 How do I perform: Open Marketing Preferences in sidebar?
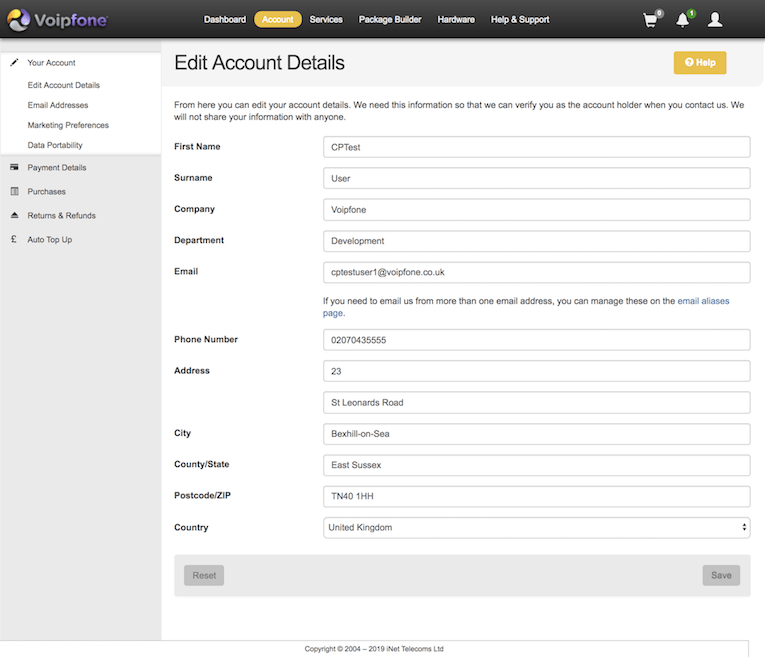(x=68, y=125)
